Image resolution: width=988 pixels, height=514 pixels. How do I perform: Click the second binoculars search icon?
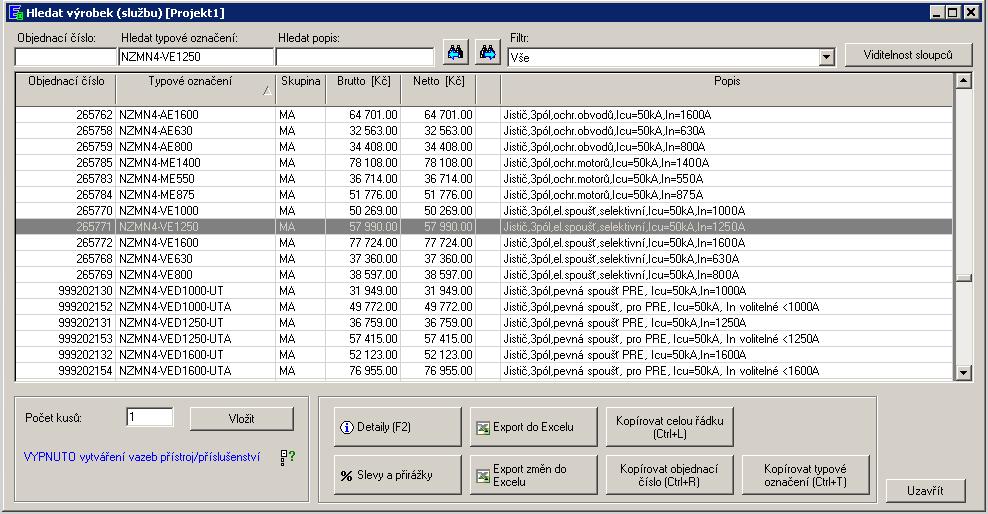(487, 53)
